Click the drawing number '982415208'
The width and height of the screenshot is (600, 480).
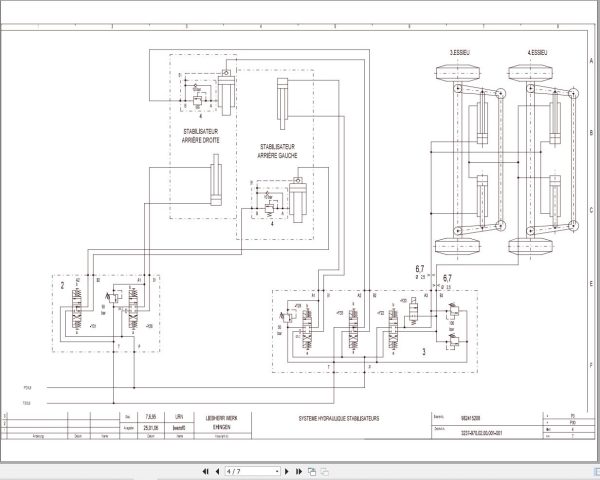coord(470,418)
